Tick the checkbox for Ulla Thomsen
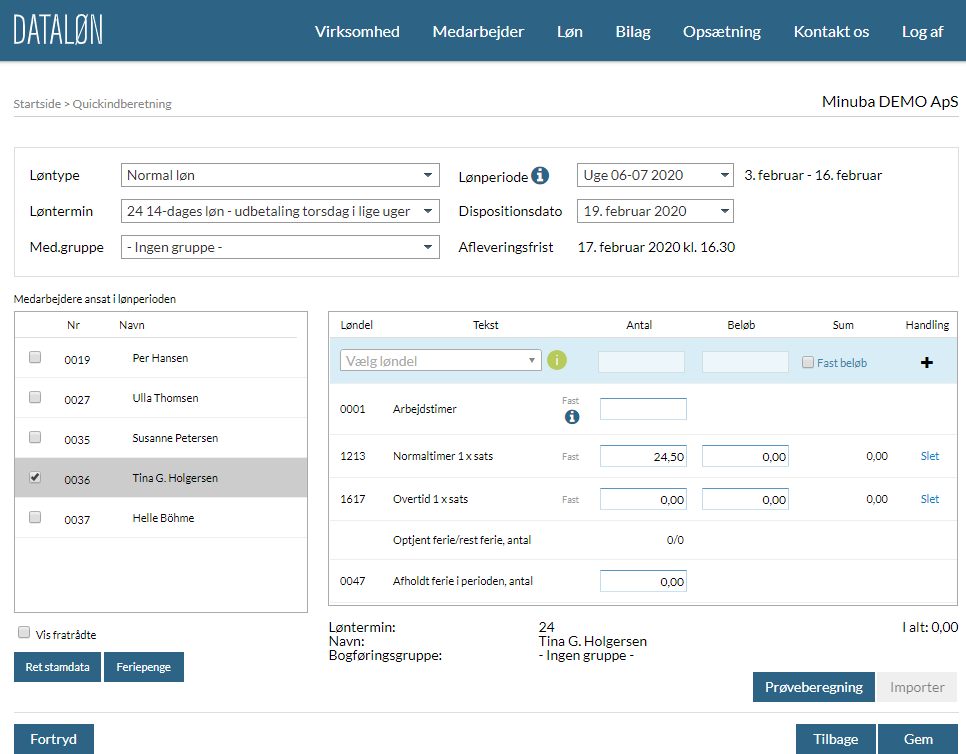The height and width of the screenshot is (754, 966). point(35,397)
